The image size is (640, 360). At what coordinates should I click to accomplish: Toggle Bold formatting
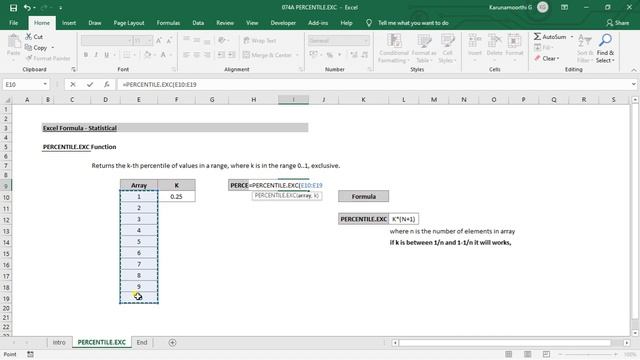[86, 55]
